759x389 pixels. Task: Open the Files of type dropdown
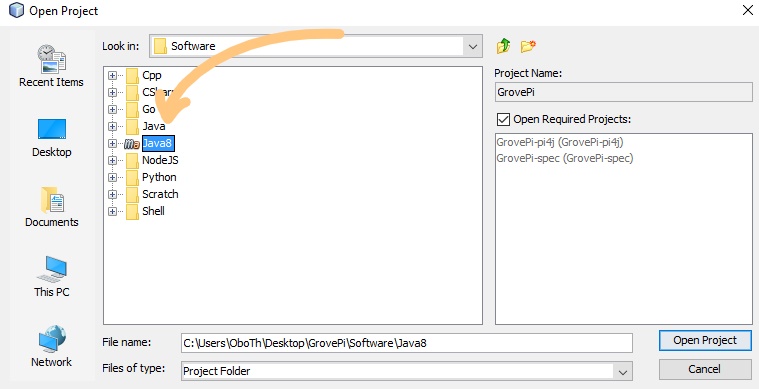(622, 372)
